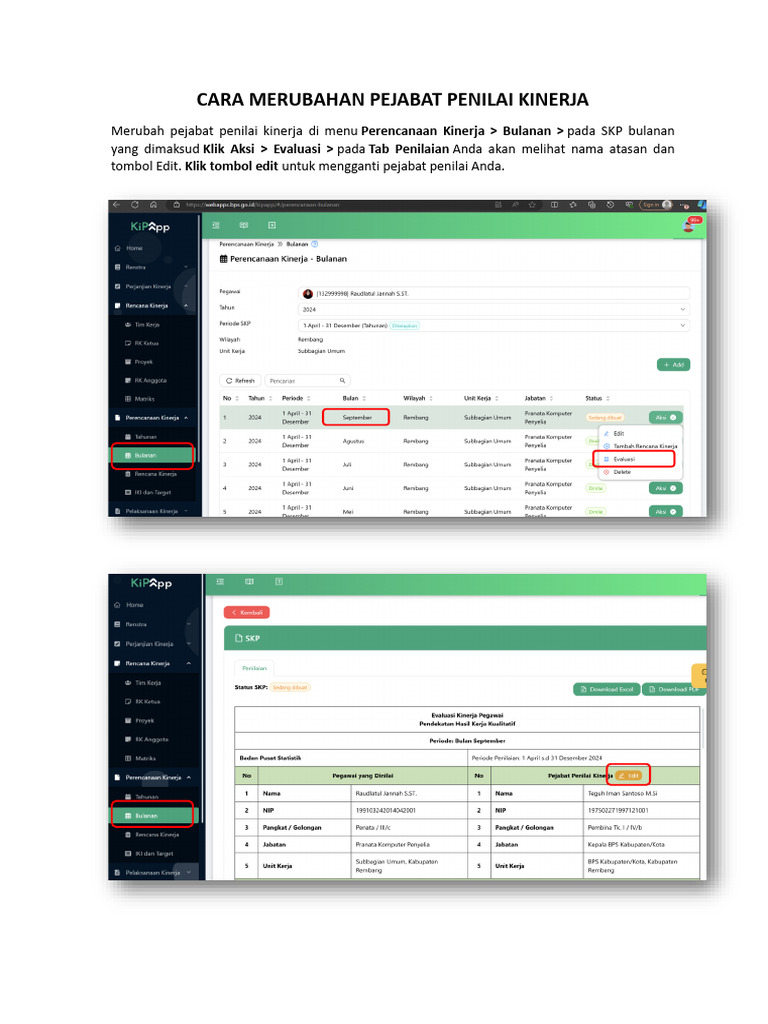The width and height of the screenshot is (768, 1024).
Task: Sort the table by the Bulan column
Action: pyautogui.click(x=354, y=398)
